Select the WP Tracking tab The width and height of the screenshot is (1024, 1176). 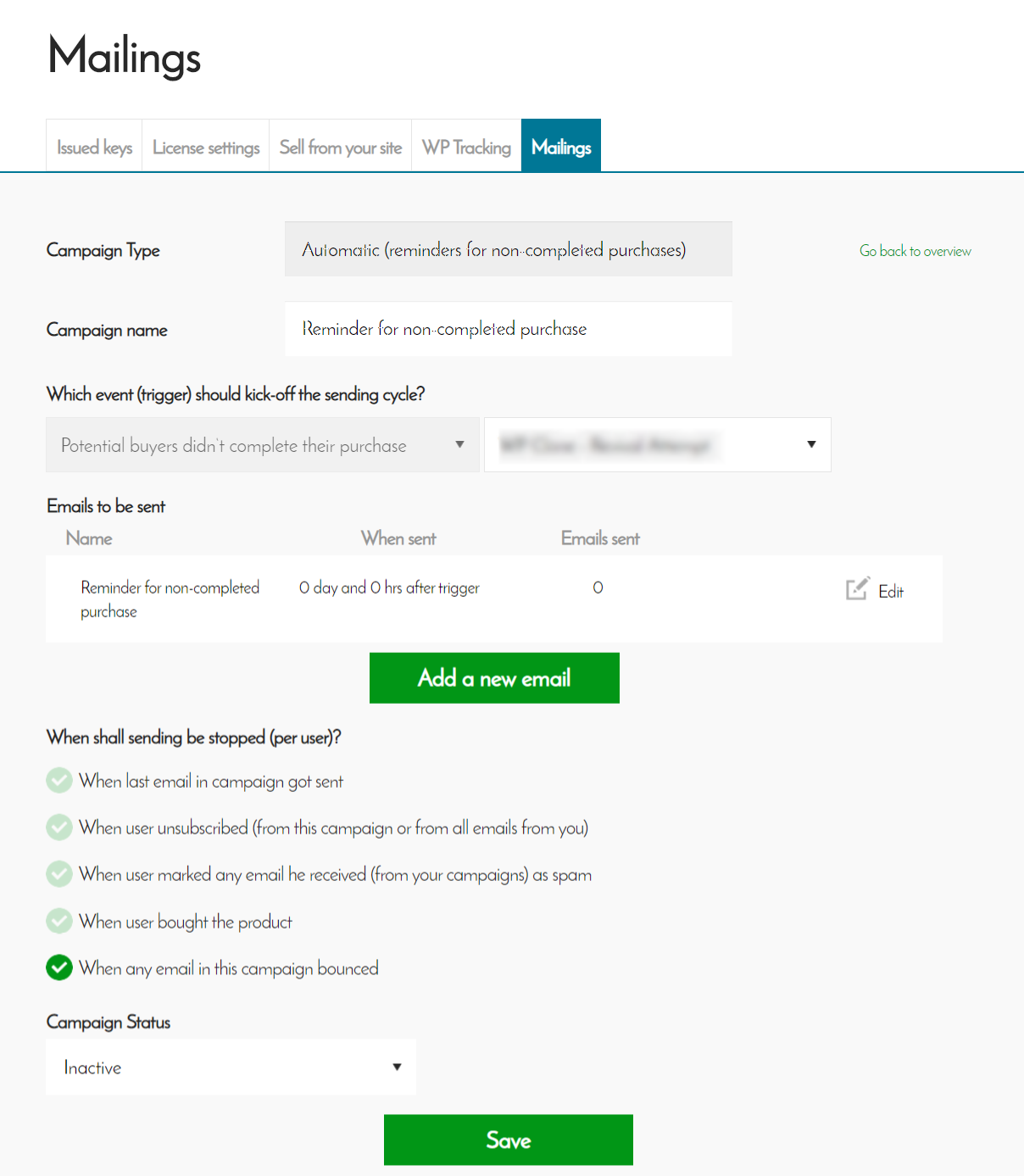pyautogui.click(x=466, y=148)
